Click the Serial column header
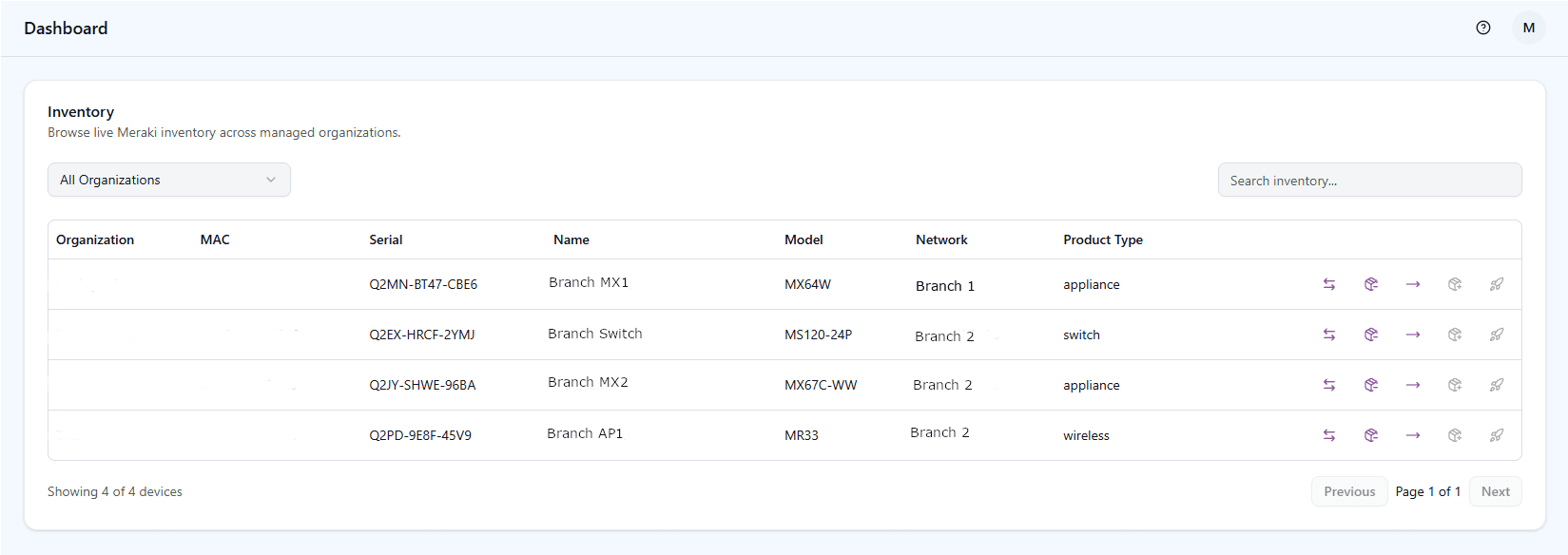 [x=386, y=239]
